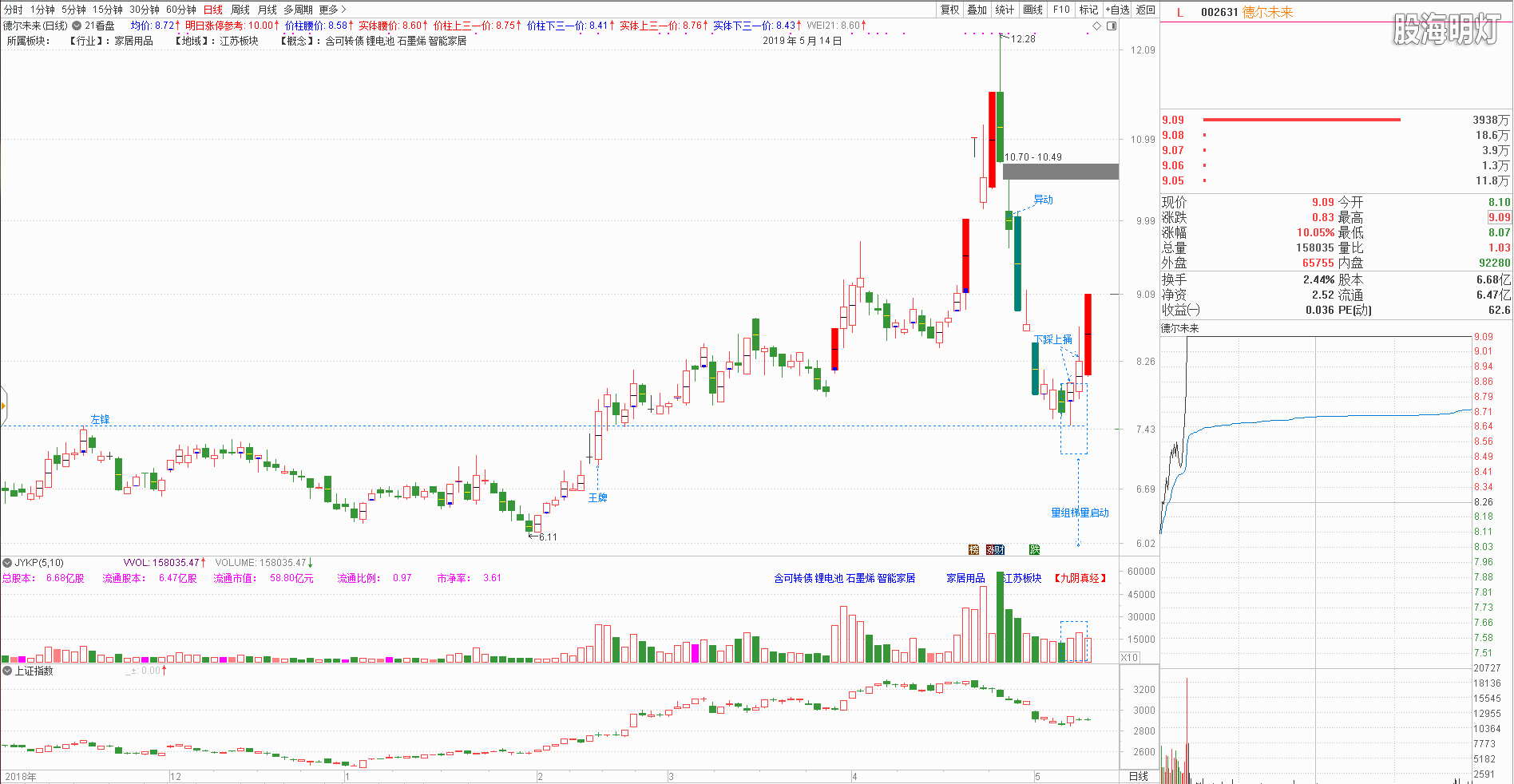Click the 9.07 order book row

[x=1336, y=150]
